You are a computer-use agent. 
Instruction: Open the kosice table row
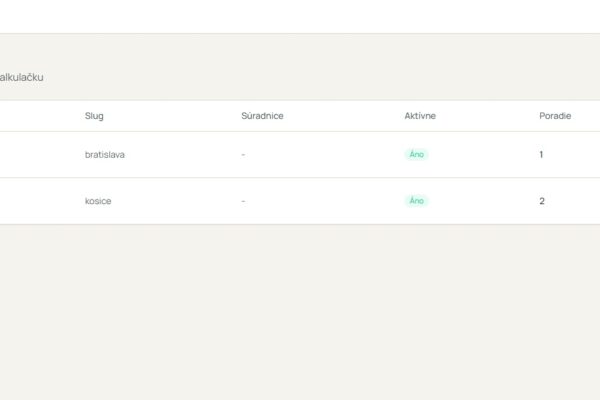pos(300,201)
